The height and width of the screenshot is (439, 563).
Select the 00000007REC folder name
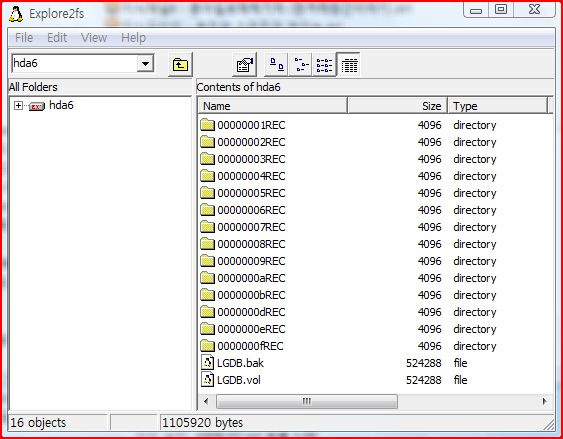251,227
